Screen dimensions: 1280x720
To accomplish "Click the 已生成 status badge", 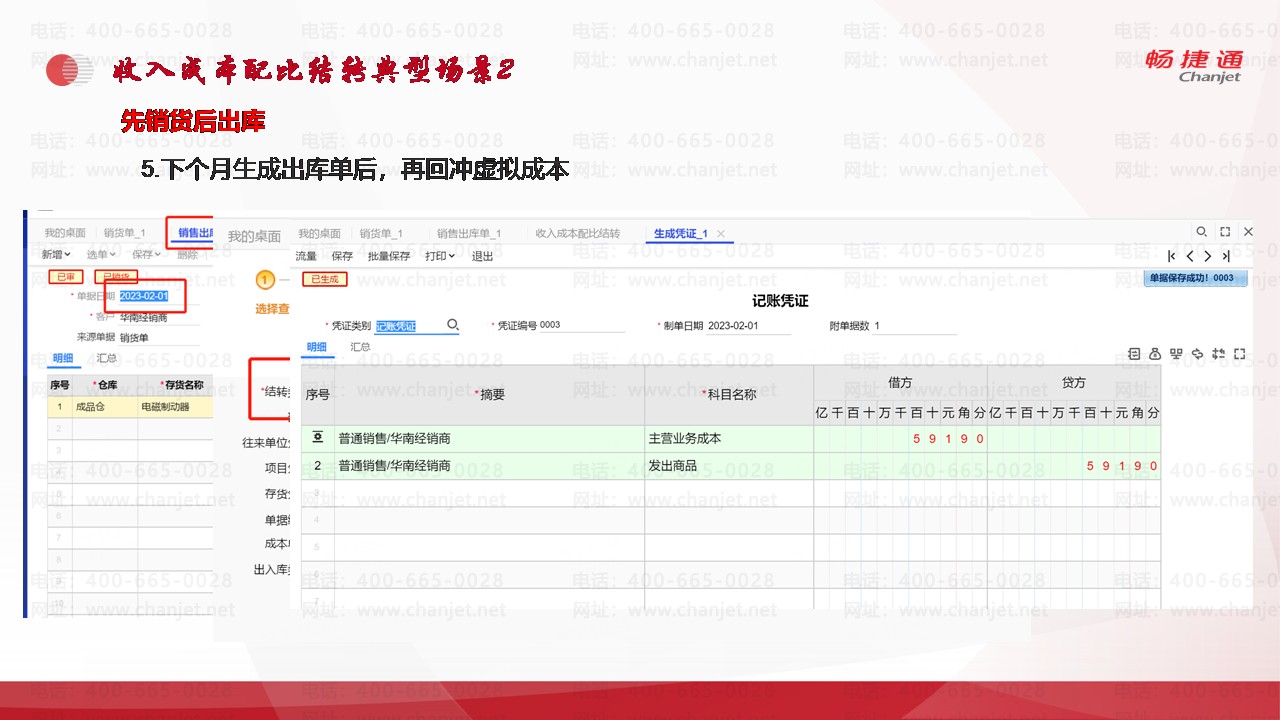I will pyautogui.click(x=325, y=279).
